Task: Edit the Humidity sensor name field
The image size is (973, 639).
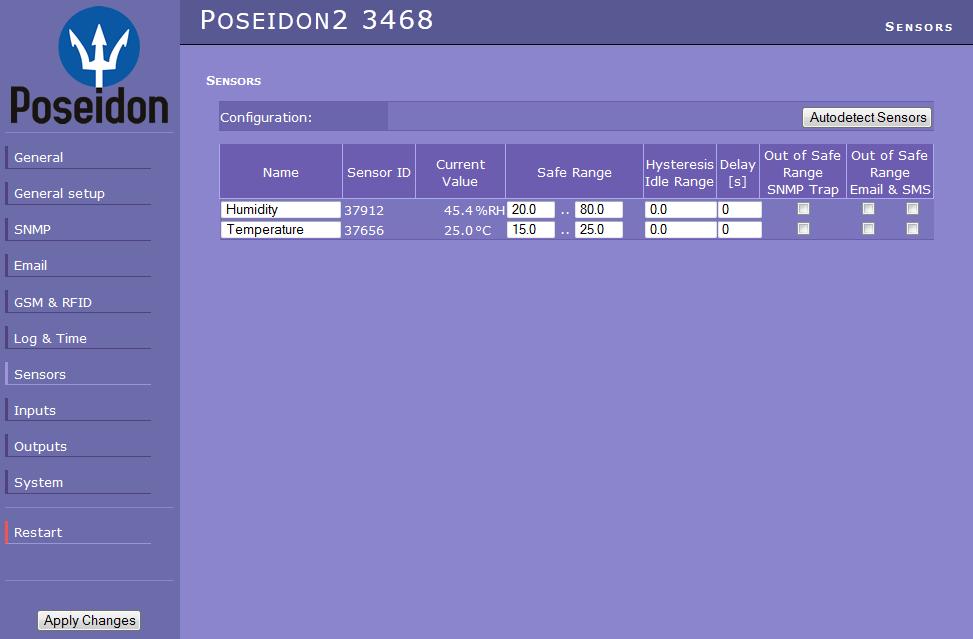Action: coord(280,210)
